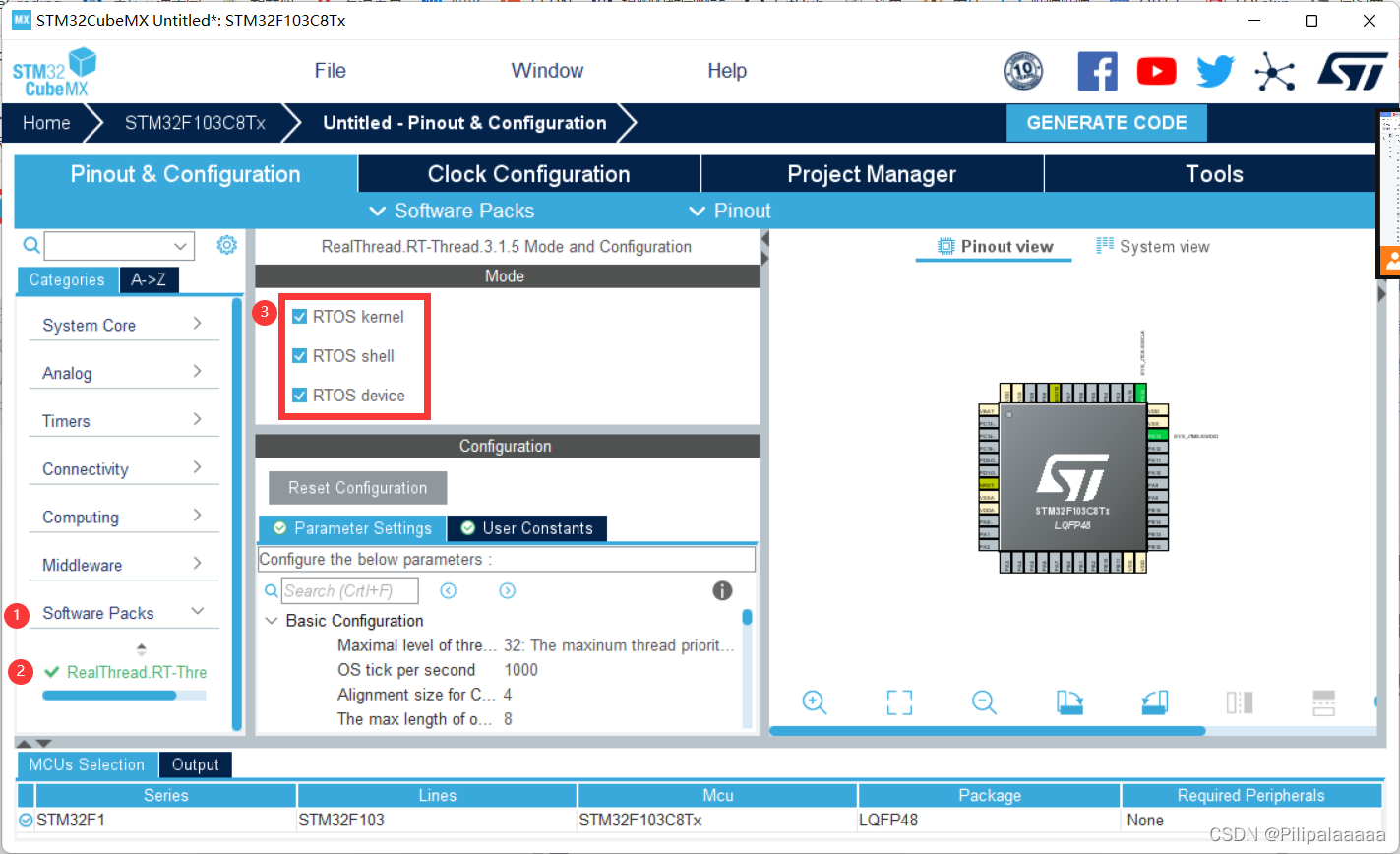Screen dimensions: 1400x854
Task: Switch to A->Z list tab
Action: (149, 280)
